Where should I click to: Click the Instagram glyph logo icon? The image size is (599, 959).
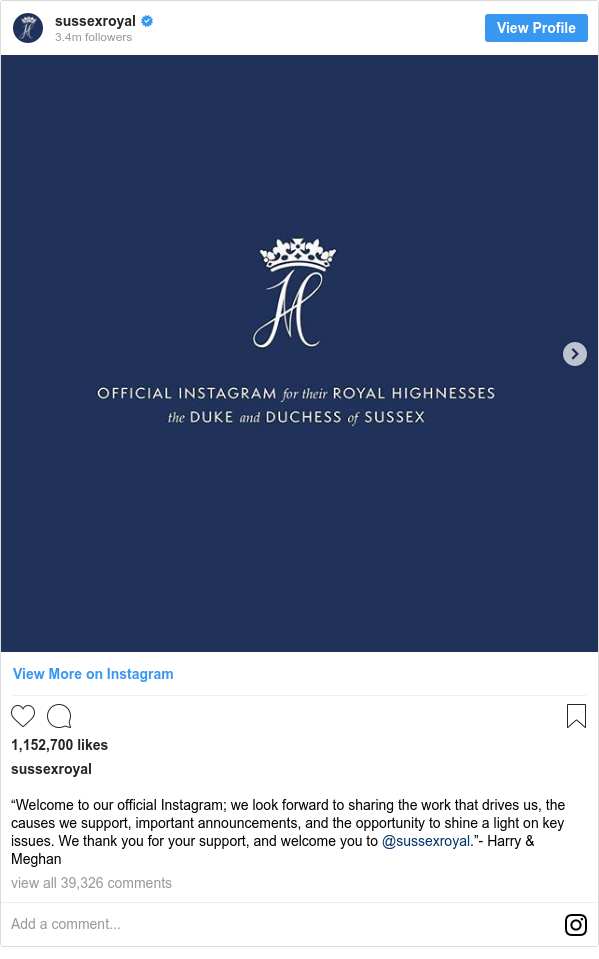[576, 925]
